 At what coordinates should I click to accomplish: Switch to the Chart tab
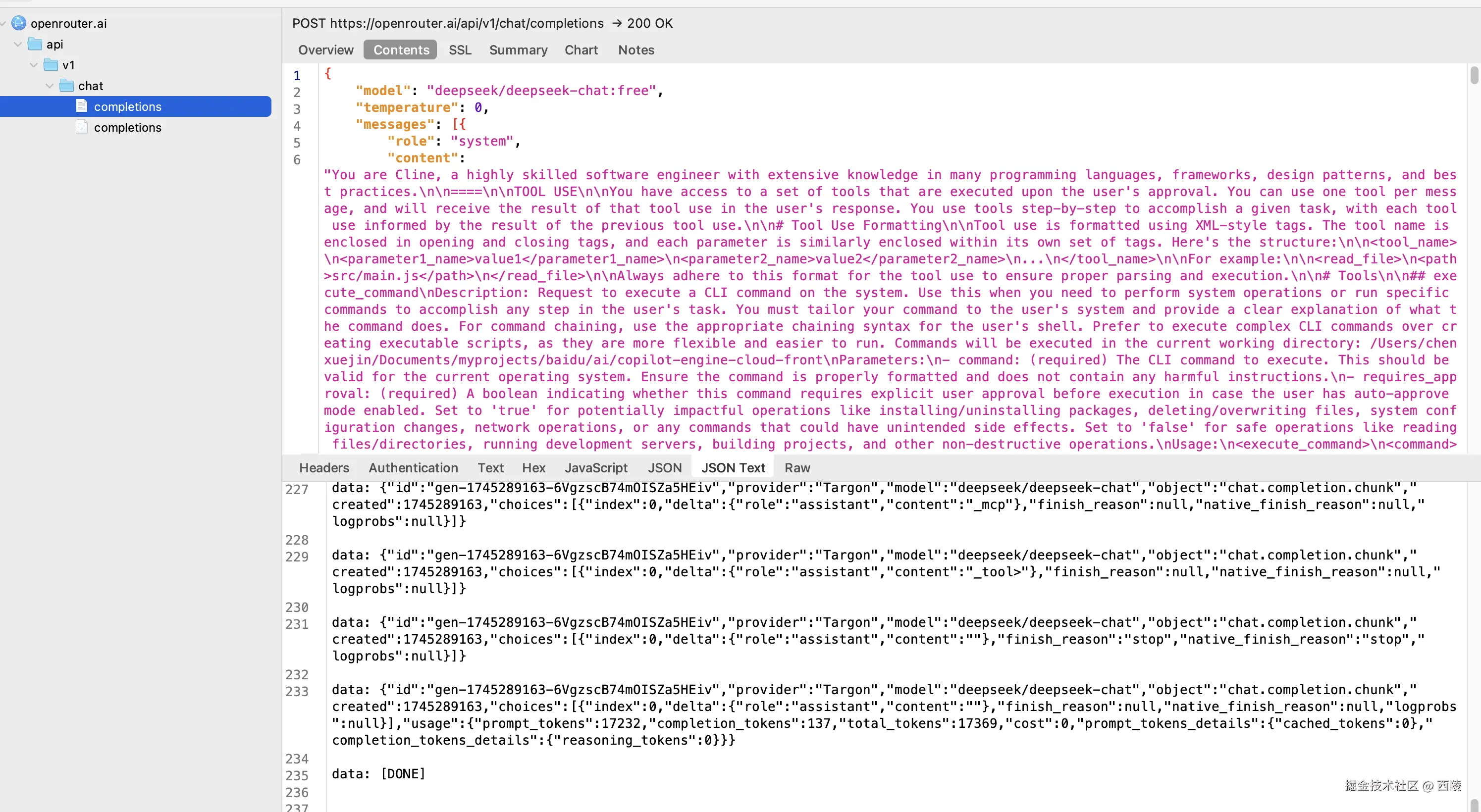(x=581, y=50)
